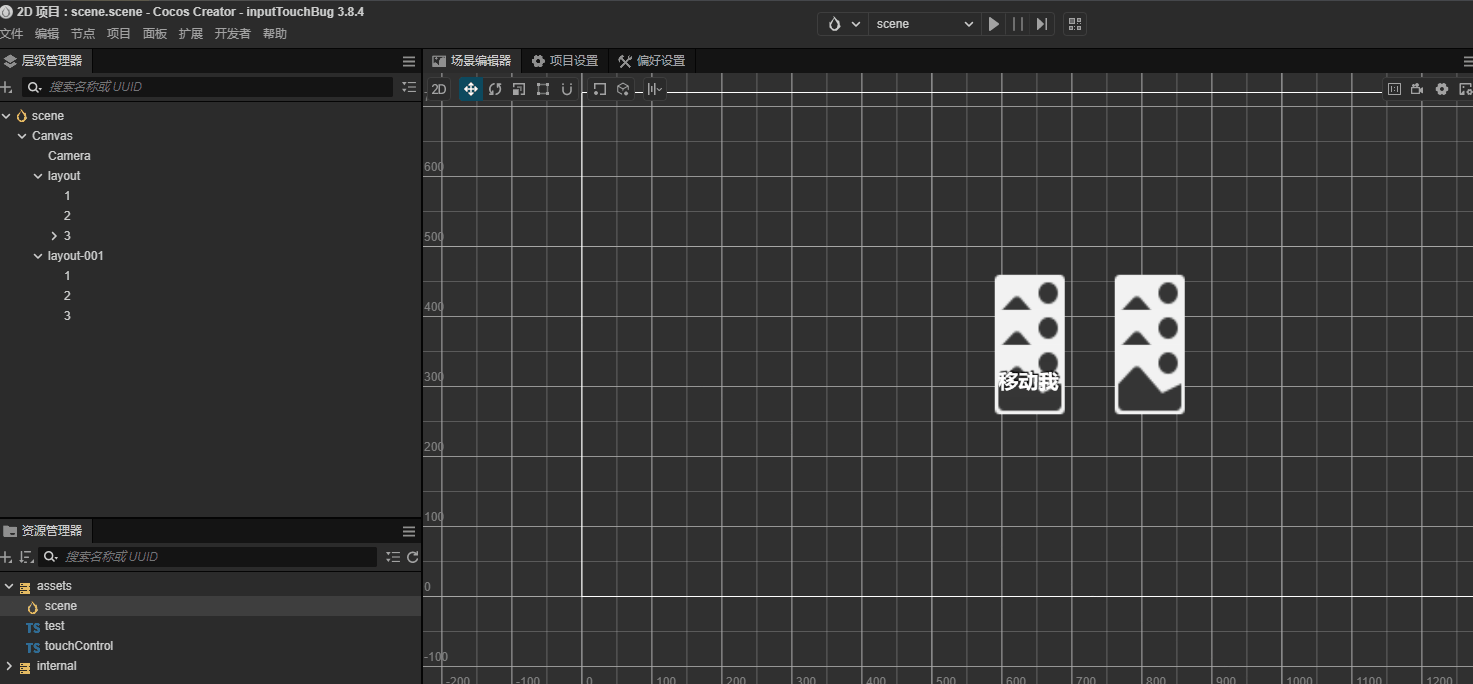Toggle the Hierarchy expand/collapse-all icon
This screenshot has width=1473, height=684.
click(409, 87)
